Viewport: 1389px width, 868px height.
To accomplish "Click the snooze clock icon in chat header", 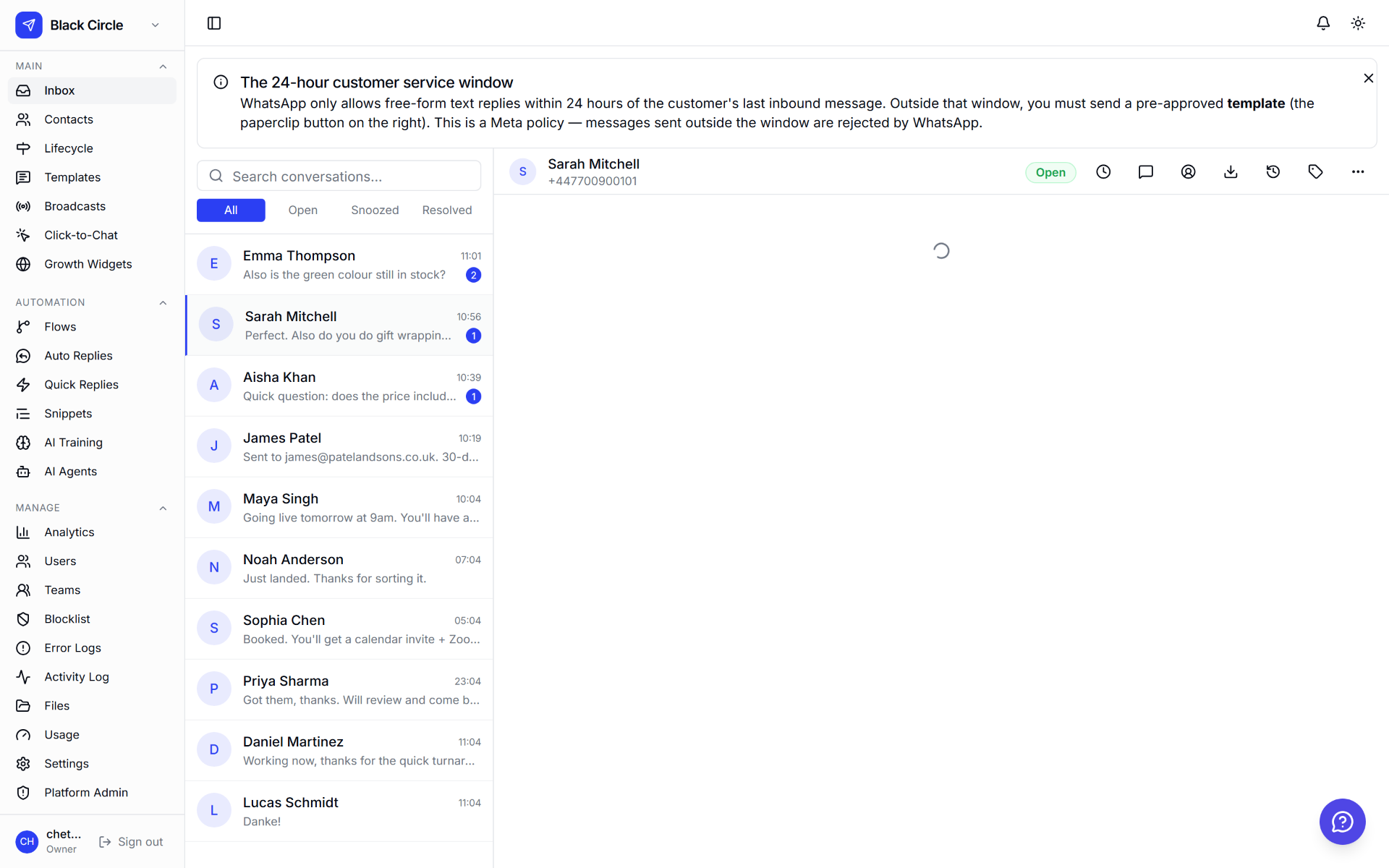I will coord(1103,172).
